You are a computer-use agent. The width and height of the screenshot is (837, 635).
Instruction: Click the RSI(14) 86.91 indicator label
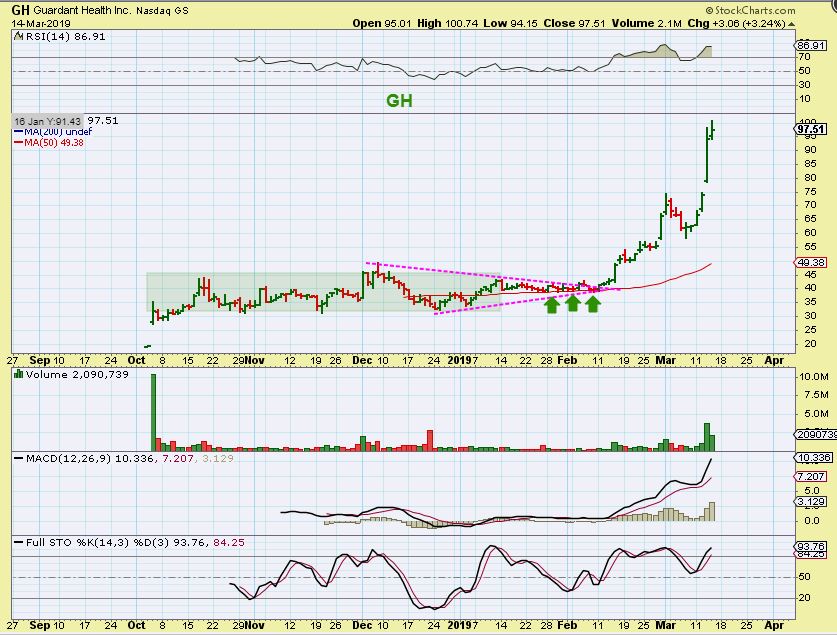pos(65,36)
